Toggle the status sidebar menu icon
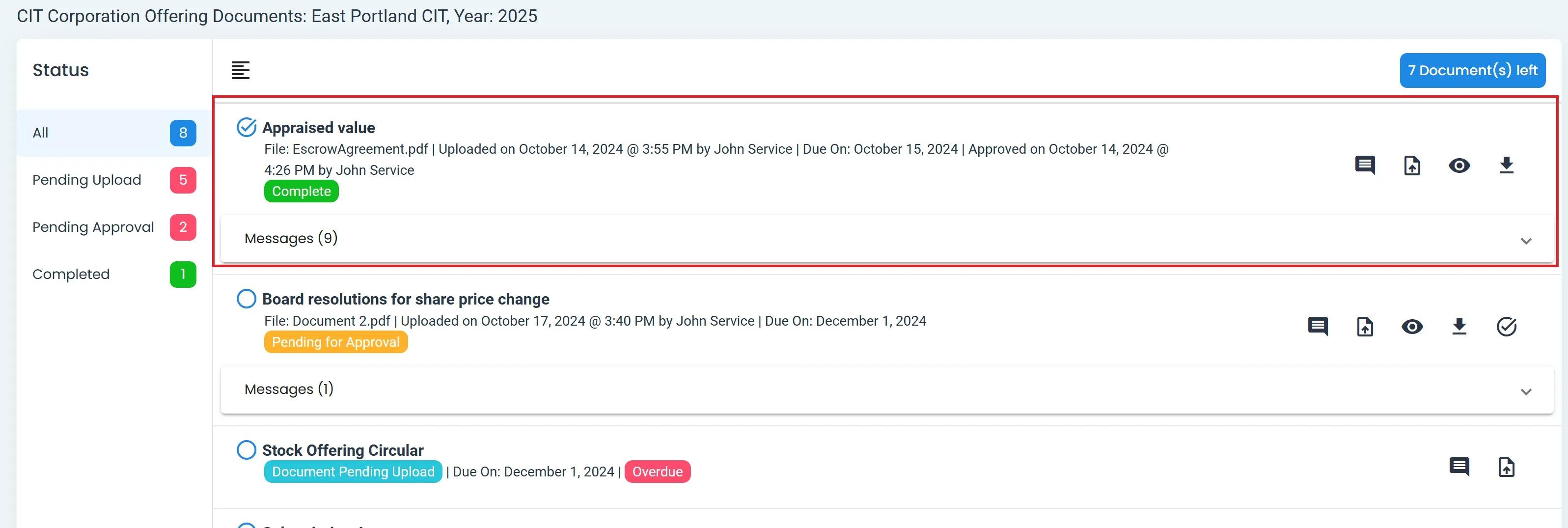The width and height of the screenshot is (1568, 528). [241, 70]
